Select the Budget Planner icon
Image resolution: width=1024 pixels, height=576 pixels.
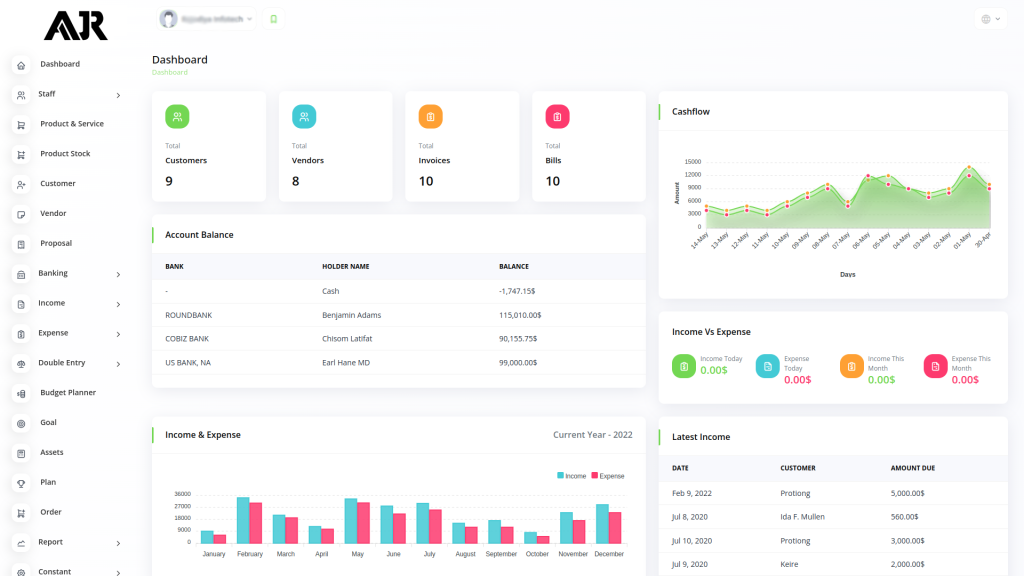pyautogui.click(x=21, y=394)
